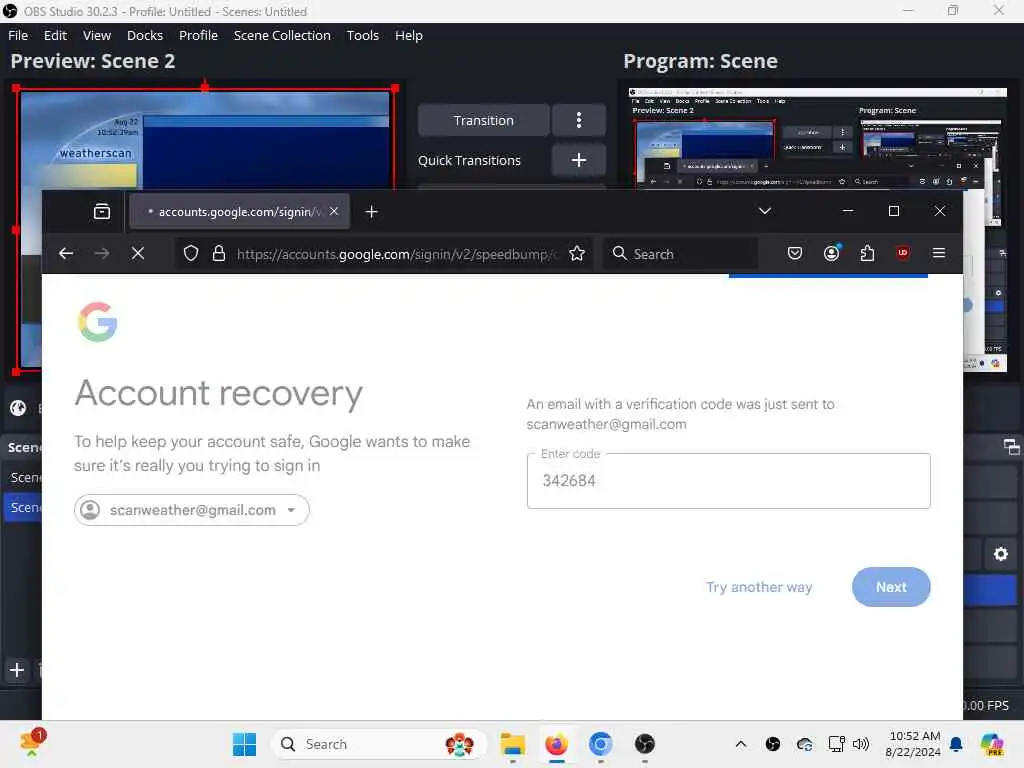
Task: Click the Firefox view recent browsing icon
Action: coord(102,211)
